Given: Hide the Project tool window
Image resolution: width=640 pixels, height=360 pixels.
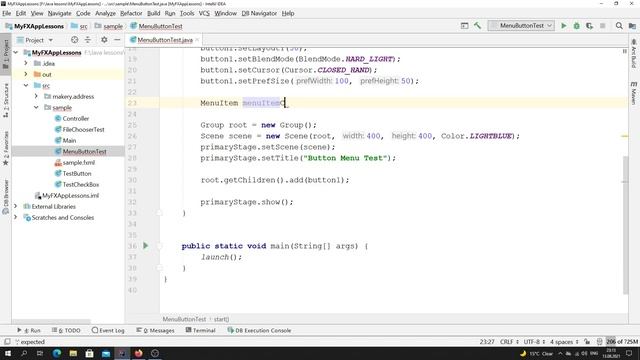Looking at the screenshot, I should (x=117, y=40).
